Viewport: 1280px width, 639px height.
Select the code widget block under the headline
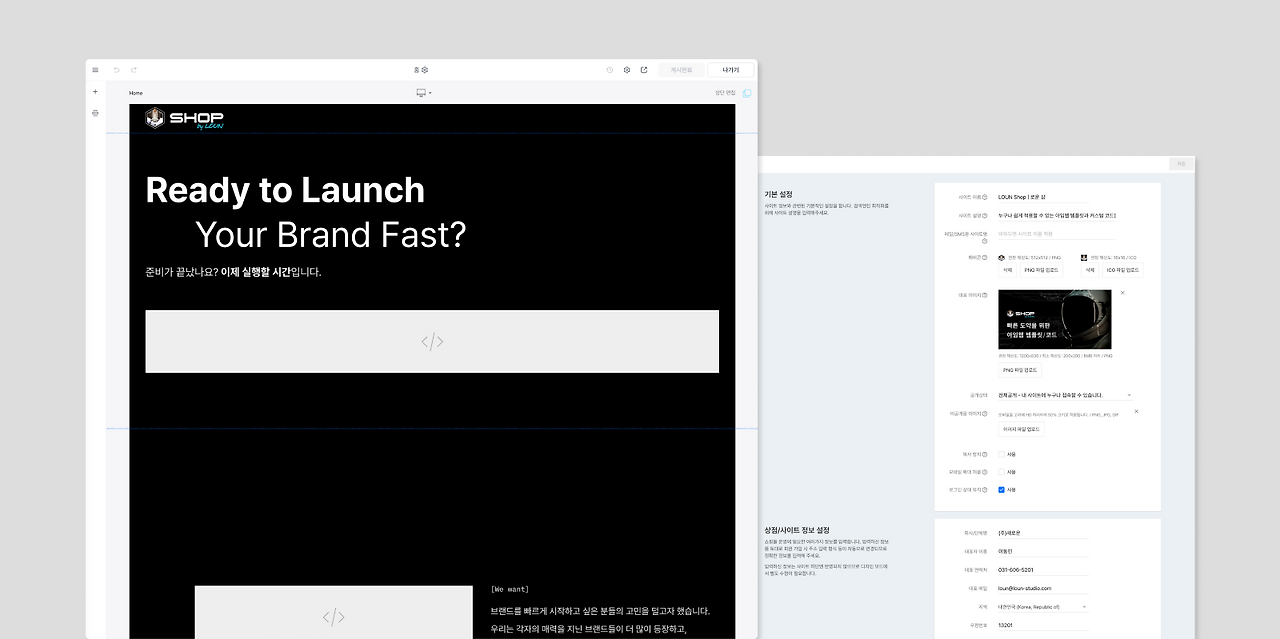click(432, 341)
